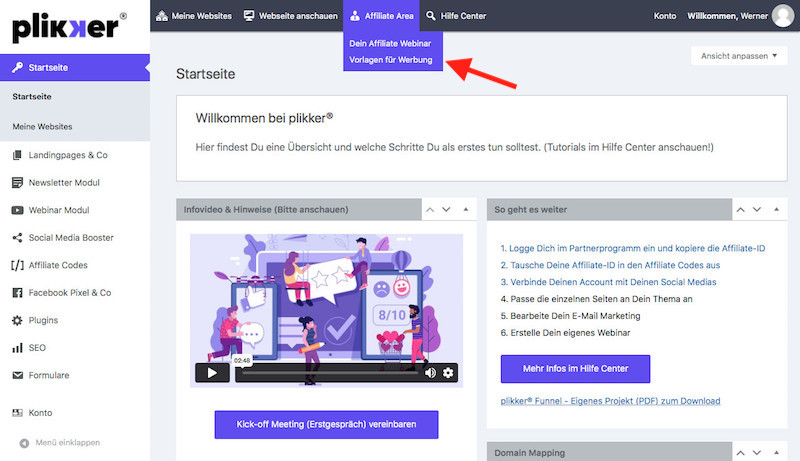Toggle the So geht es weiter panel
The width and height of the screenshot is (800, 461).
pos(775,210)
